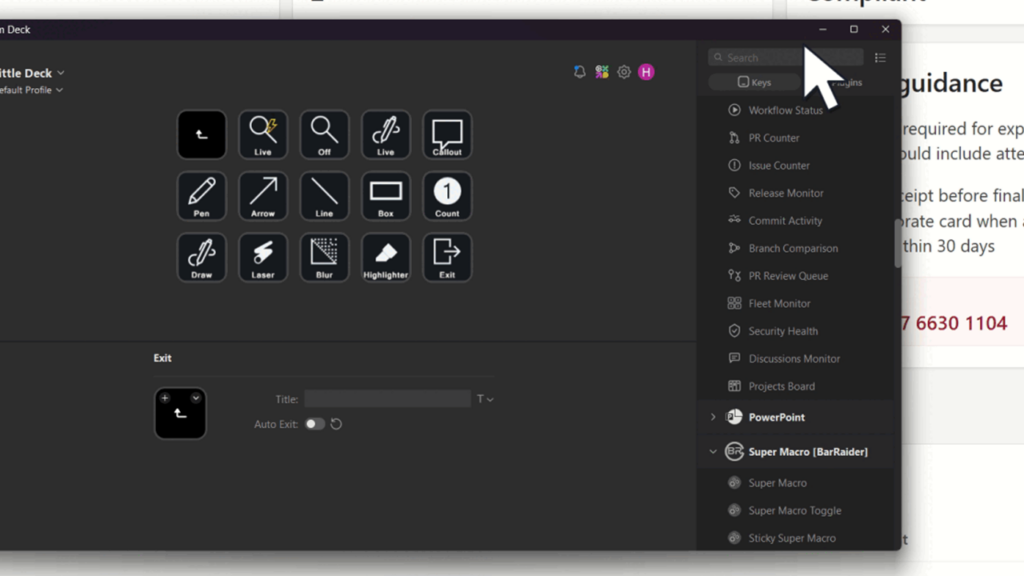Select the back arrow key on deck
Screen dimensions: 1024x576
pos(201,135)
